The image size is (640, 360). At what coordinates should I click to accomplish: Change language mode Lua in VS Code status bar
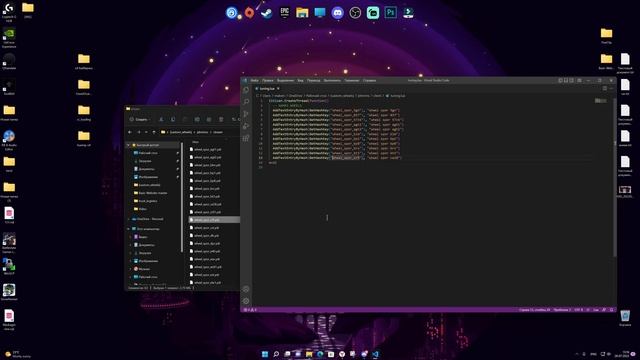[x=596, y=310]
